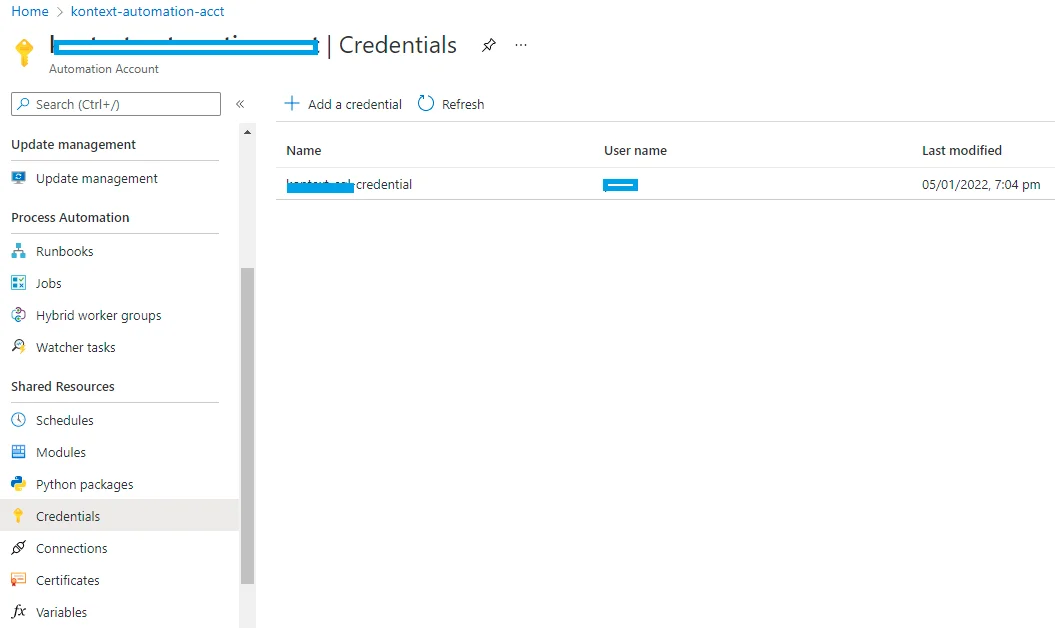Select the Hybrid worker groups icon
Viewport: 1055px width, 628px height.
tap(18, 315)
